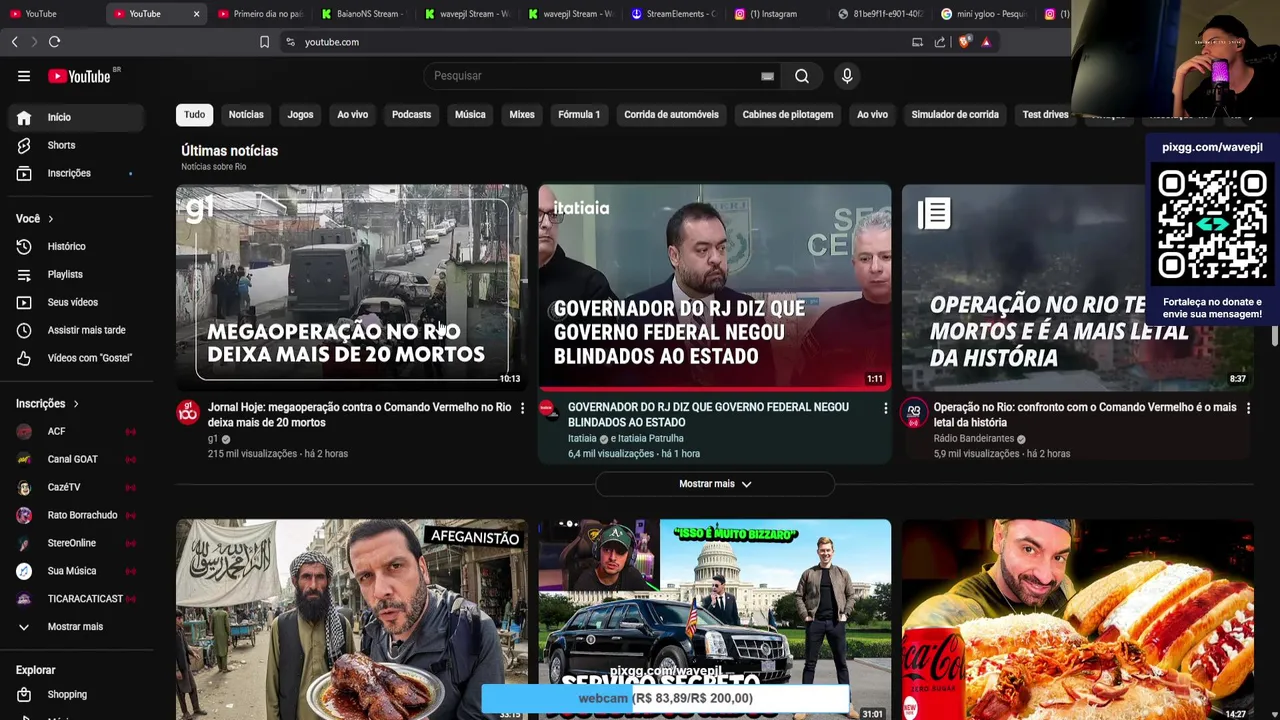Open Playlists in the sidebar
Viewport: 1280px width, 720px height.
pyautogui.click(x=76, y=274)
